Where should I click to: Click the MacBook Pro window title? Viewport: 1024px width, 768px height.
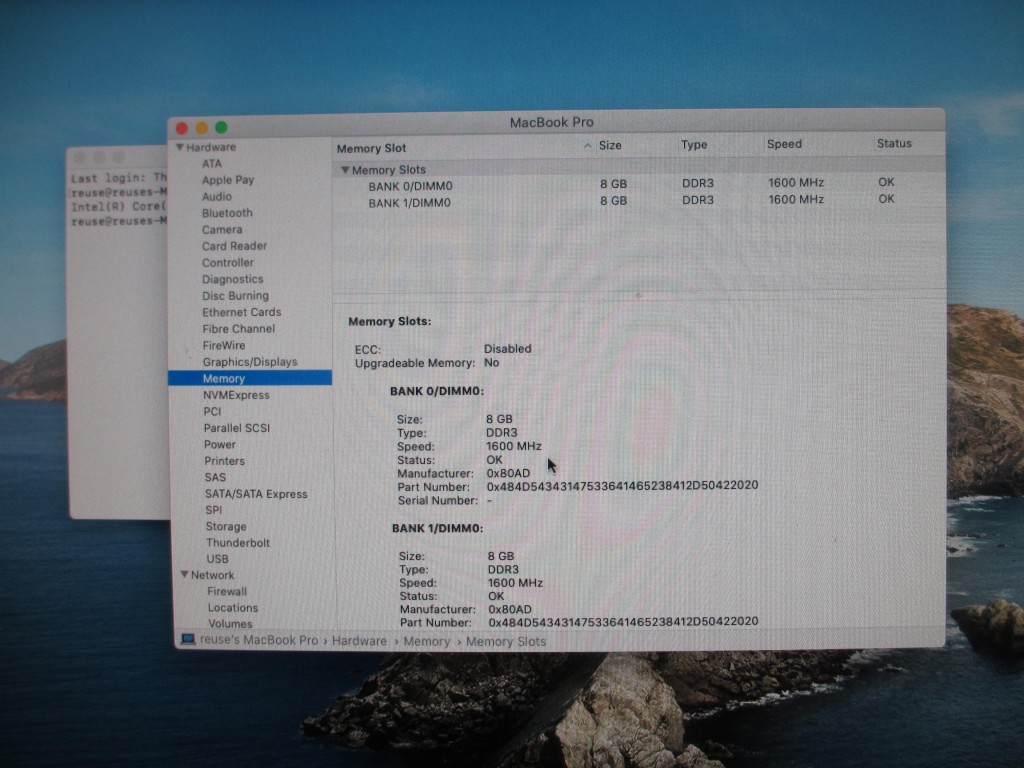(x=551, y=122)
